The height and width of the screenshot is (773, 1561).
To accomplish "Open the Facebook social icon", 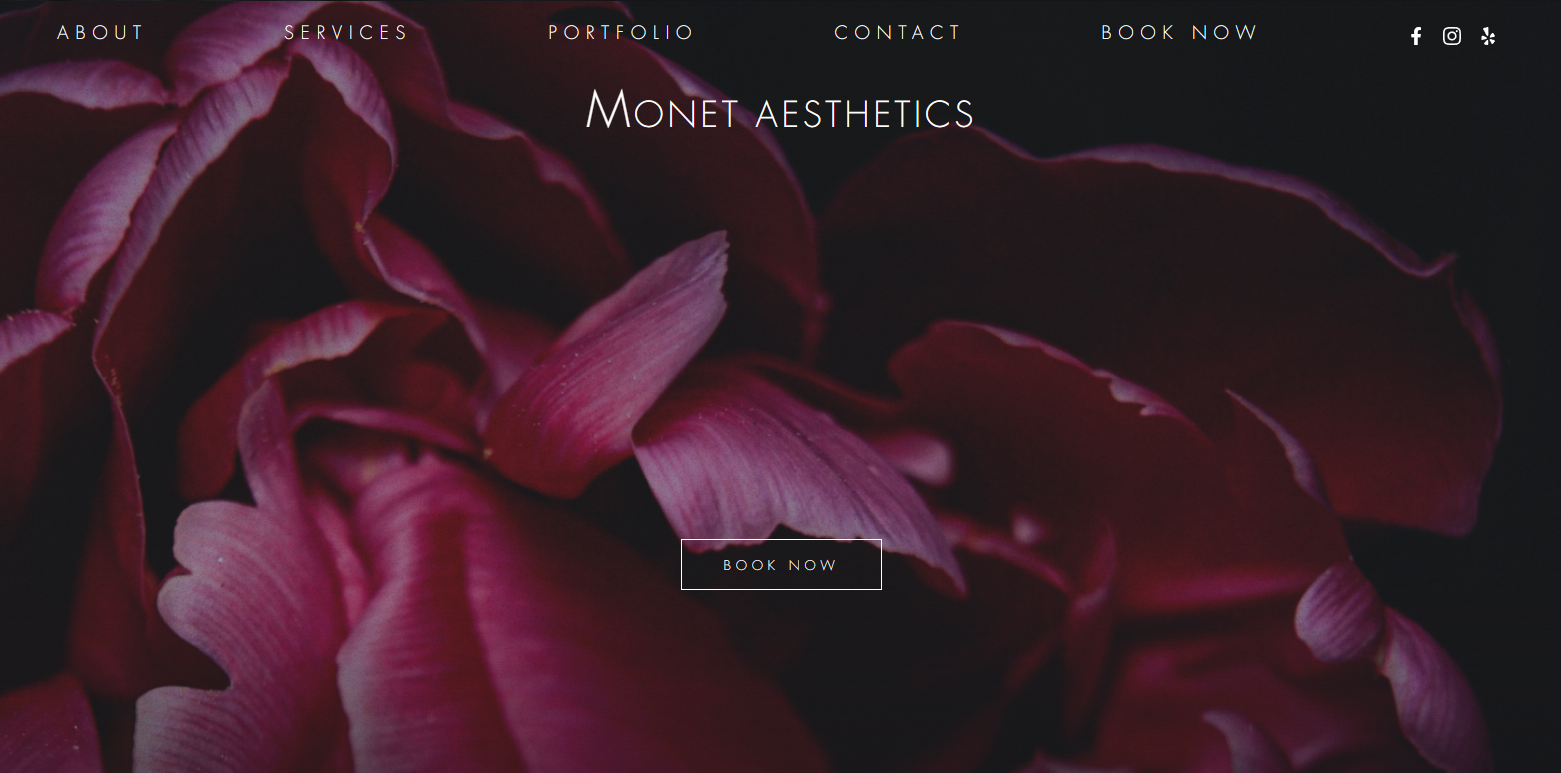I will tap(1416, 37).
